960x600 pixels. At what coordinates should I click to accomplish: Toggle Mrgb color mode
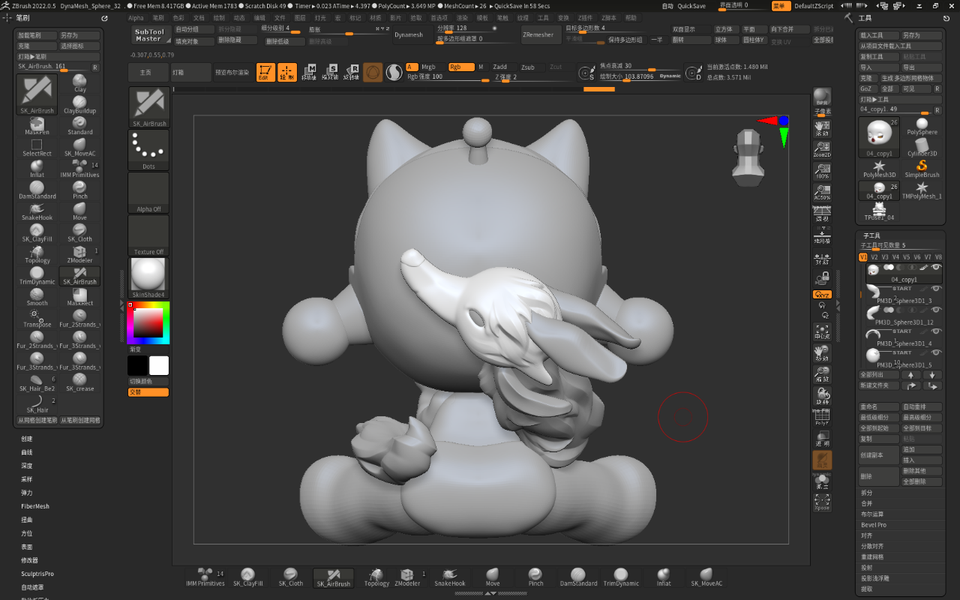(x=429, y=67)
